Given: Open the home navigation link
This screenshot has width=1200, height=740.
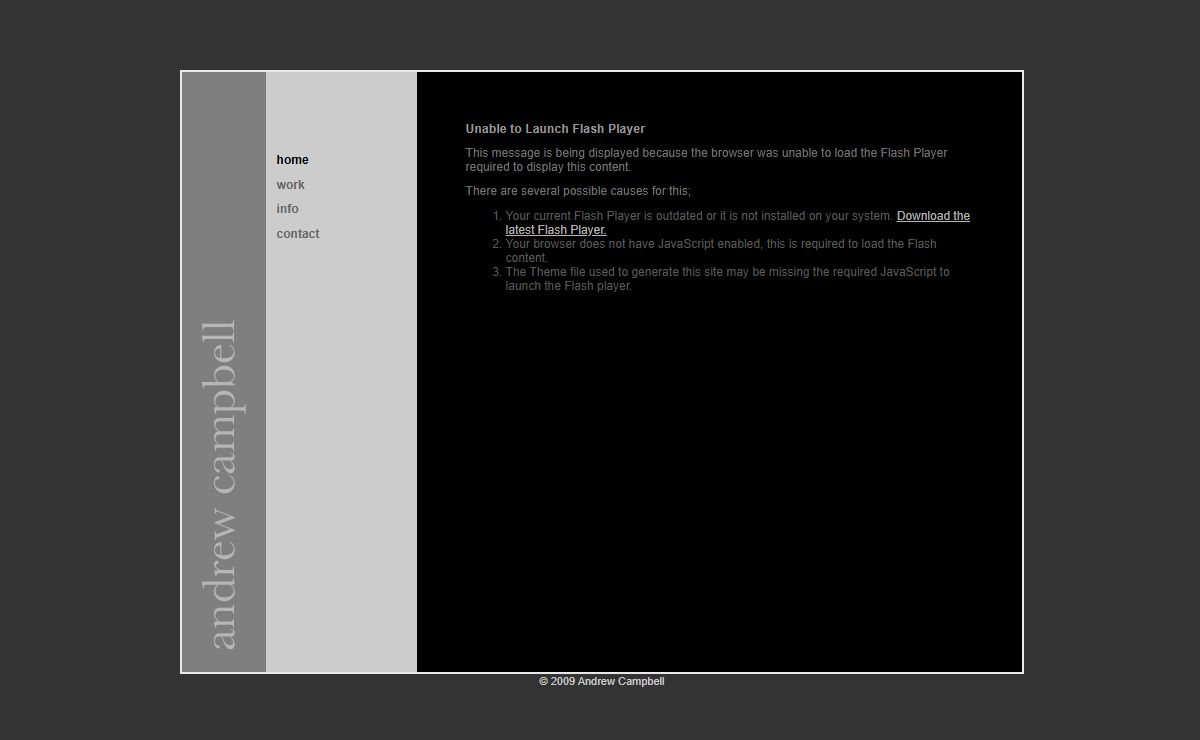Looking at the screenshot, I should click(292, 160).
